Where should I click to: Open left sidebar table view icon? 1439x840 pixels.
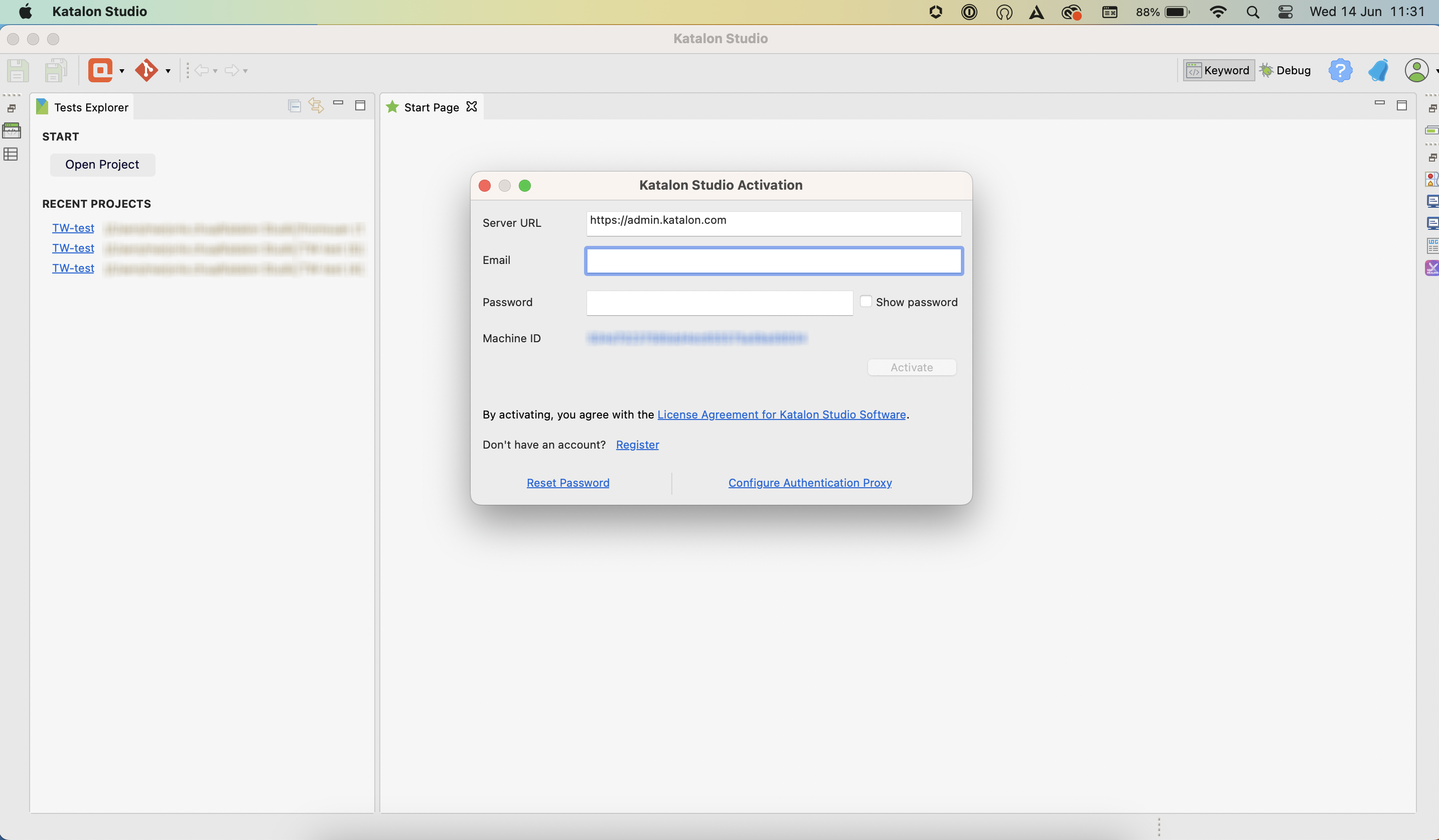click(x=11, y=154)
